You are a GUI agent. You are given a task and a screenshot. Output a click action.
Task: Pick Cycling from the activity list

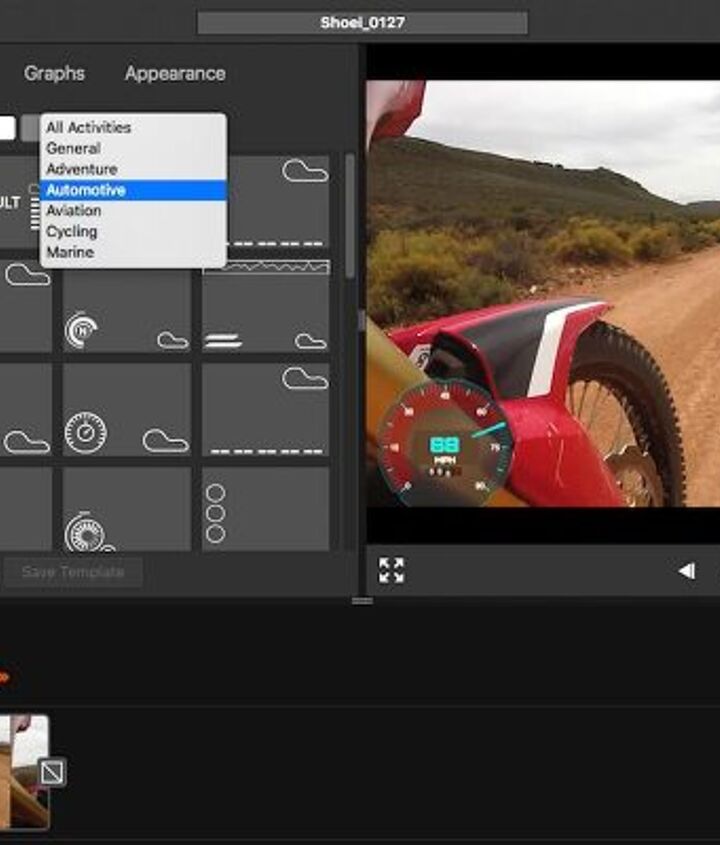tap(72, 231)
